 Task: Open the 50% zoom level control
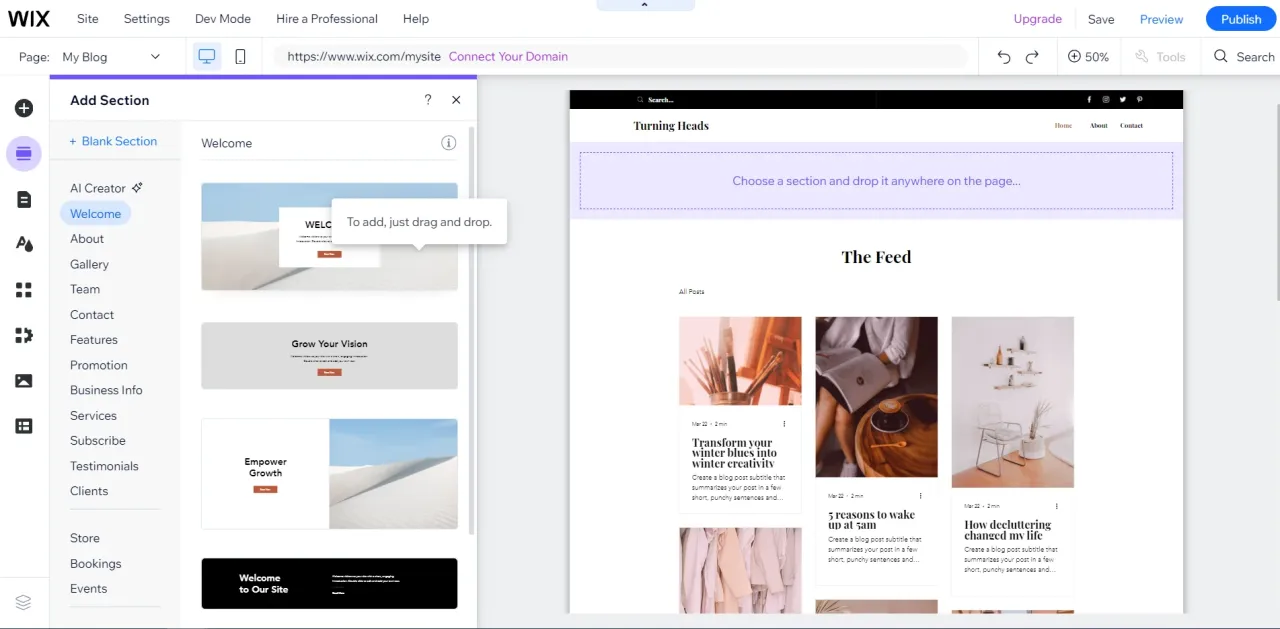tap(1088, 57)
